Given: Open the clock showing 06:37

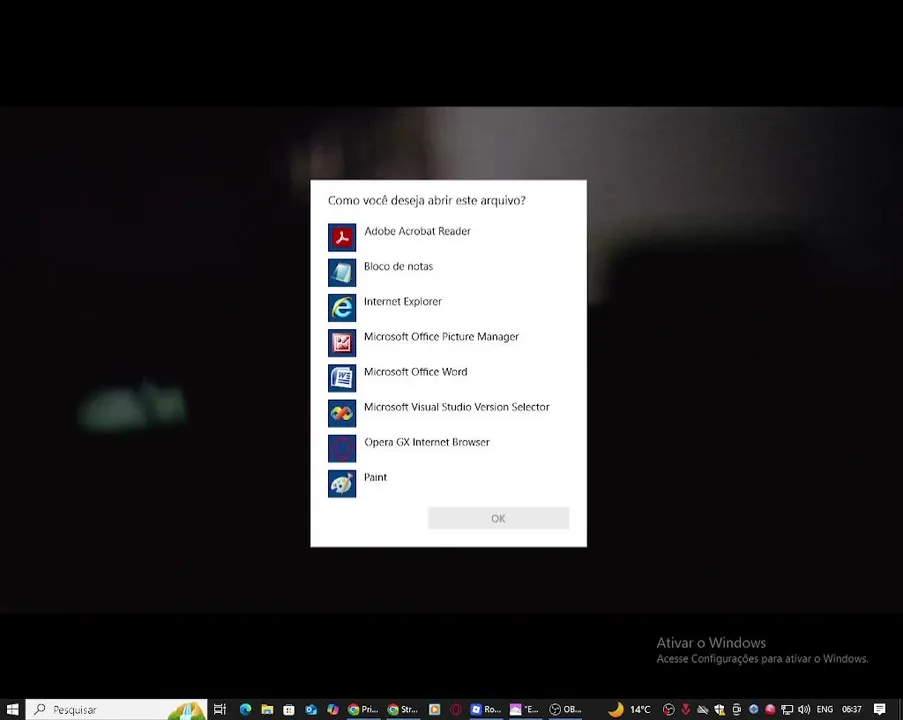Looking at the screenshot, I should (x=852, y=709).
